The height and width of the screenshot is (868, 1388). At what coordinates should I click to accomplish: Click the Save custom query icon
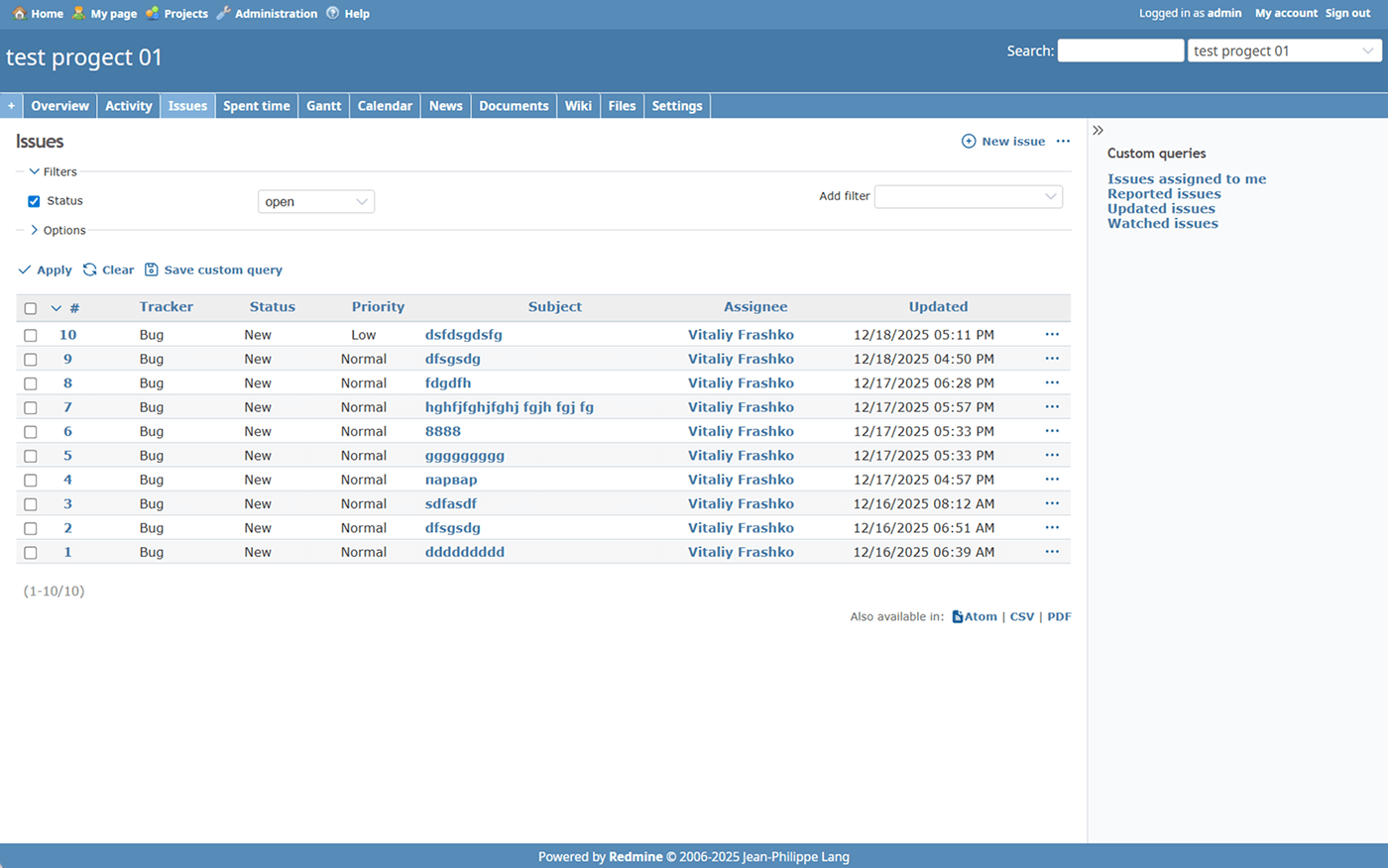pyautogui.click(x=152, y=270)
